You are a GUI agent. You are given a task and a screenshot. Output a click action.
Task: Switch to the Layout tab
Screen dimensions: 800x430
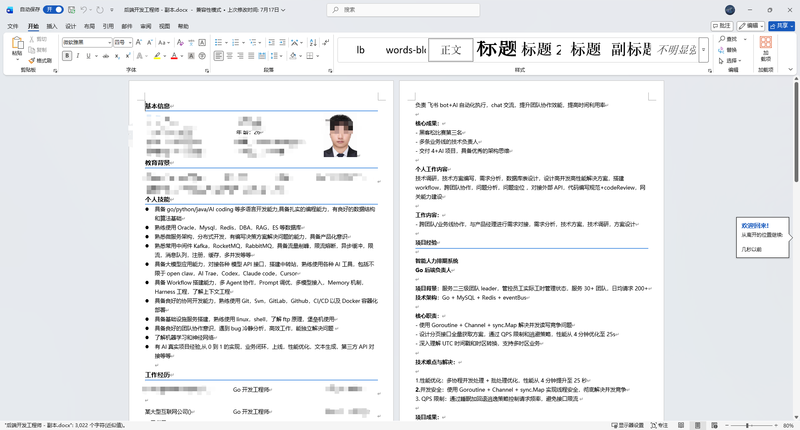(x=89, y=26)
